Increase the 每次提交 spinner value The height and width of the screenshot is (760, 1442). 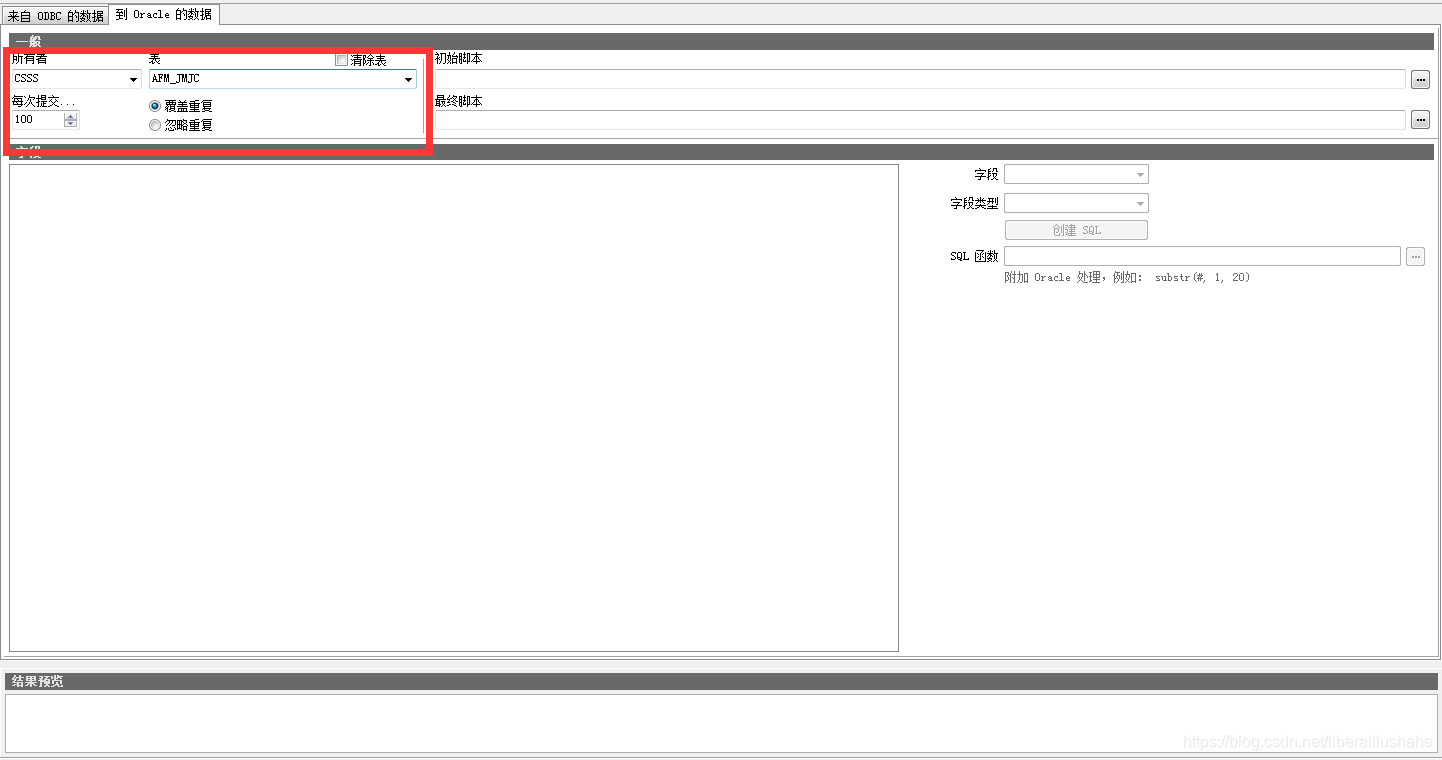coord(70,116)
